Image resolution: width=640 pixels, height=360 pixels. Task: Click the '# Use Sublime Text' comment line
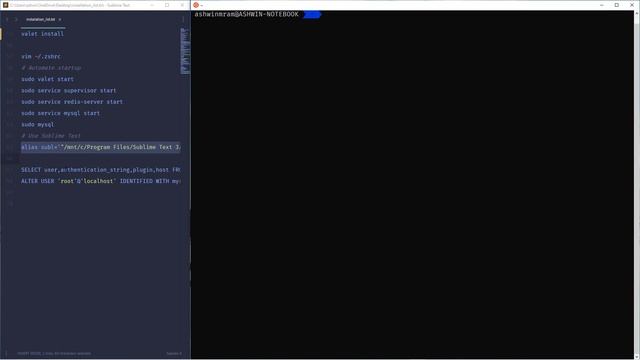51,136
